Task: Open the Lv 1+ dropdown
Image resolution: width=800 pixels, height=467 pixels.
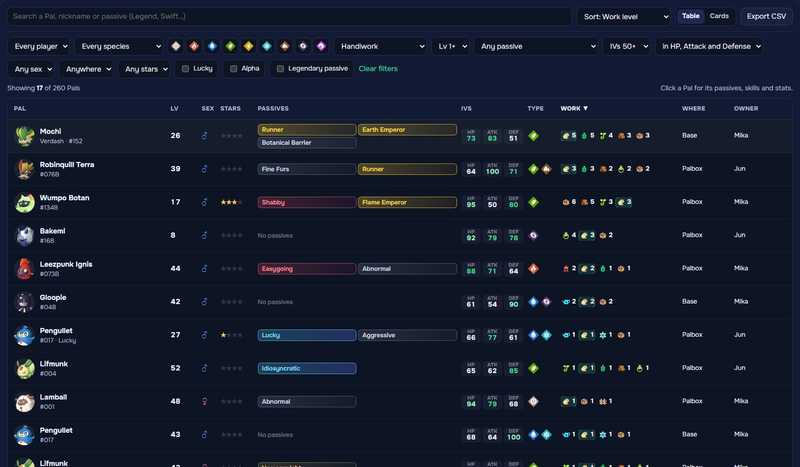Action: click(452, 46)
